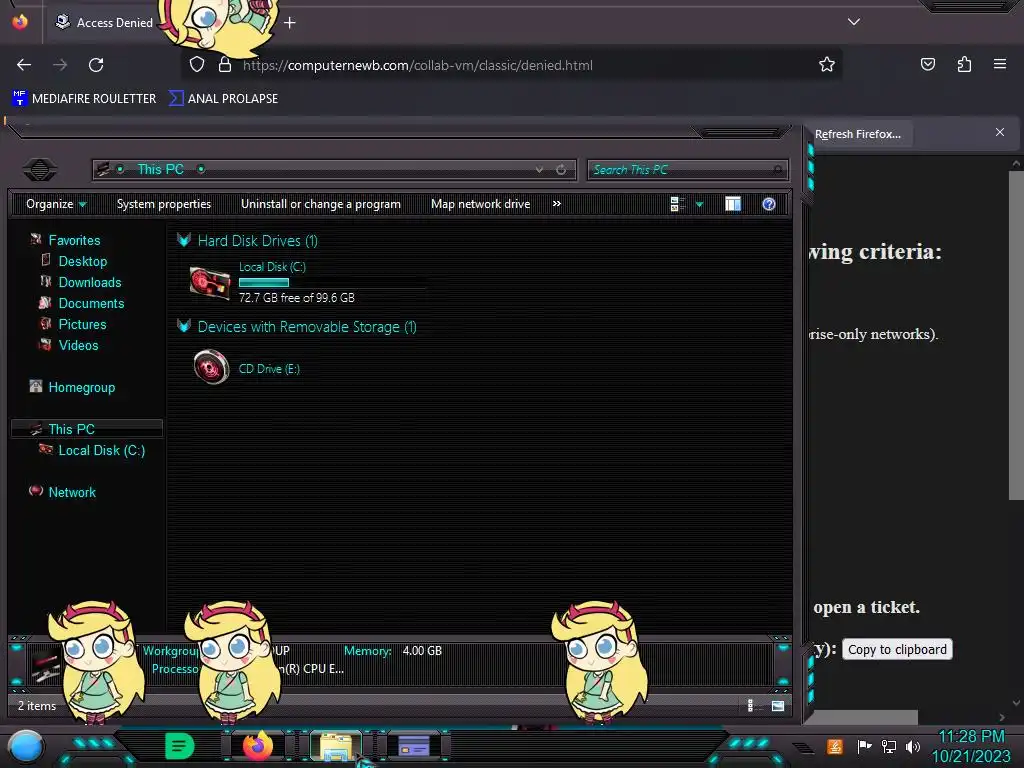Open System properties from toolbar
Viewport: 1024px width, 768px height.
[x=164, y=204]
